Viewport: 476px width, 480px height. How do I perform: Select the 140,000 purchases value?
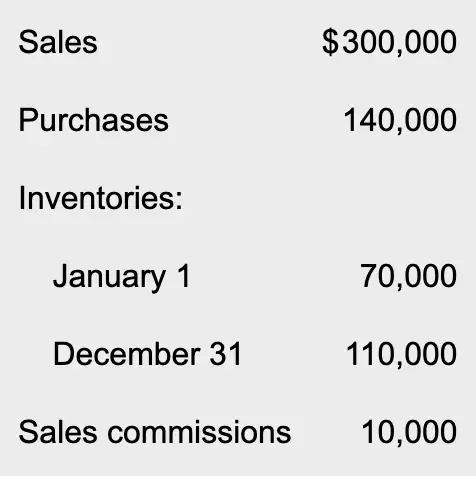point(400,120)
